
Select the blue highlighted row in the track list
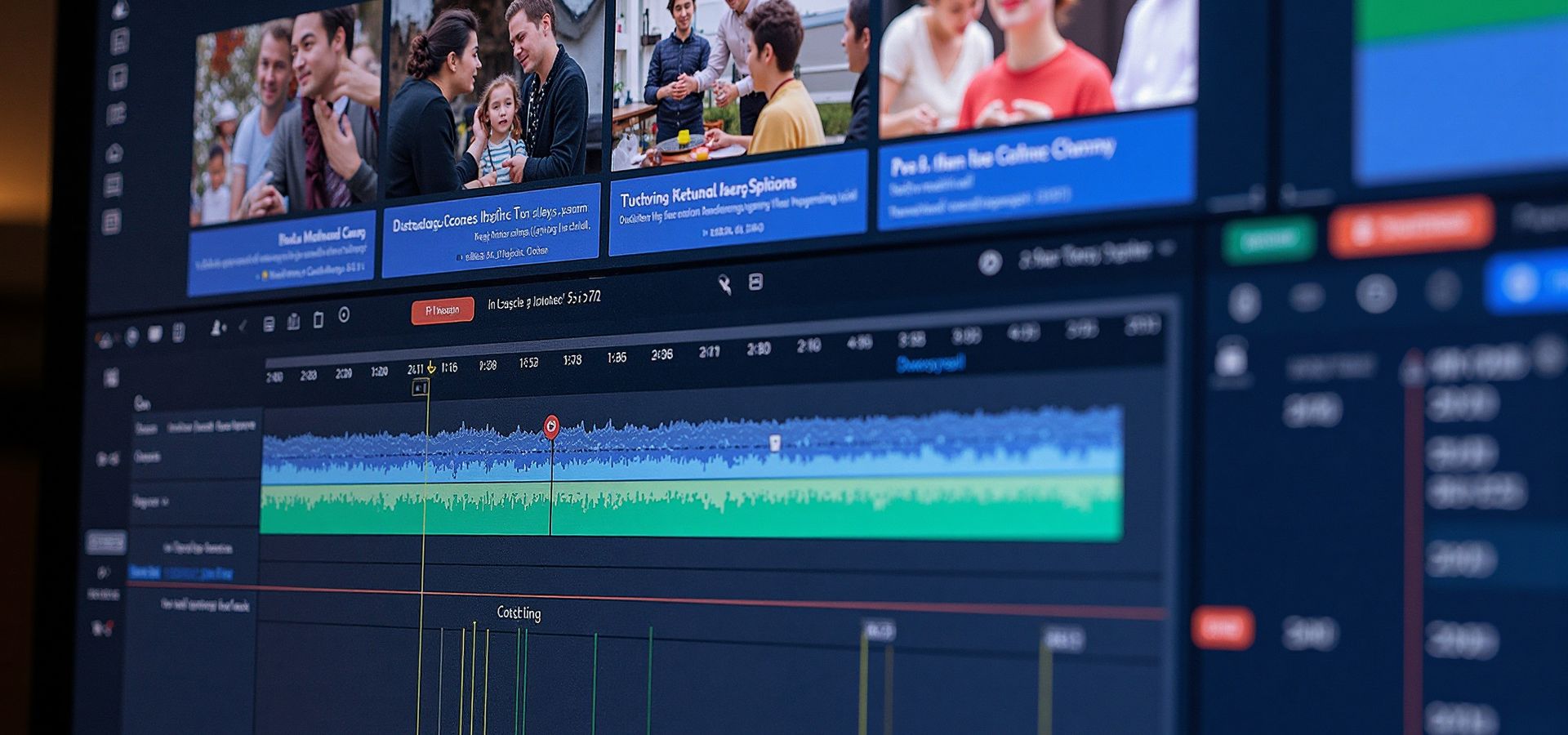coord(181,574)
